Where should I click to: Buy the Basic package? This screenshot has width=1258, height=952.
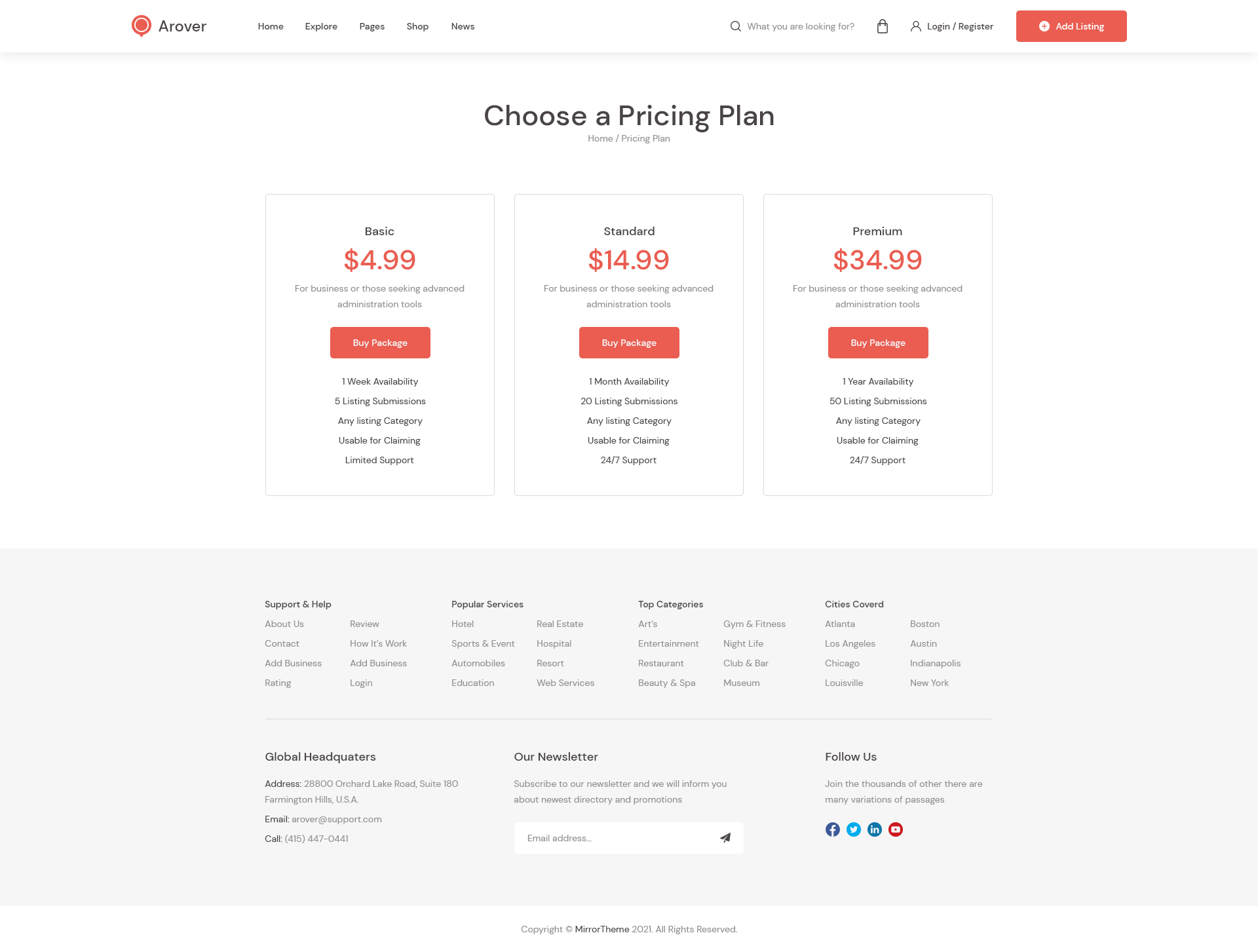[380, 343]
